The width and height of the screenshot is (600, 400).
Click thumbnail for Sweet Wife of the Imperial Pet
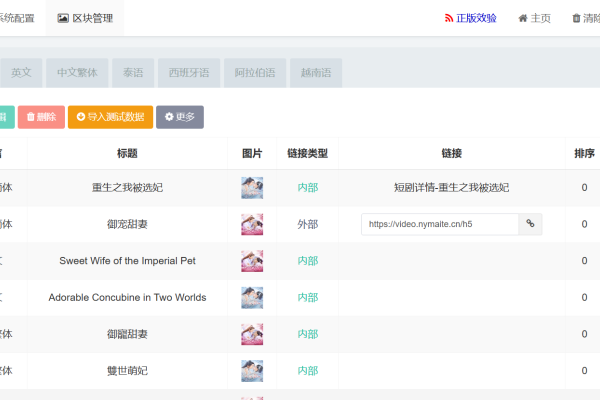click(252, 261)
